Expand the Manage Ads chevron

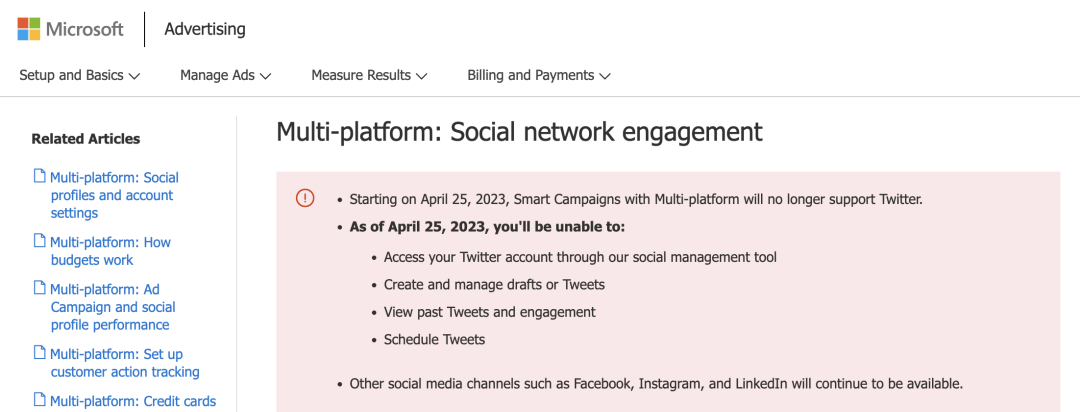(x=265, y=76)
